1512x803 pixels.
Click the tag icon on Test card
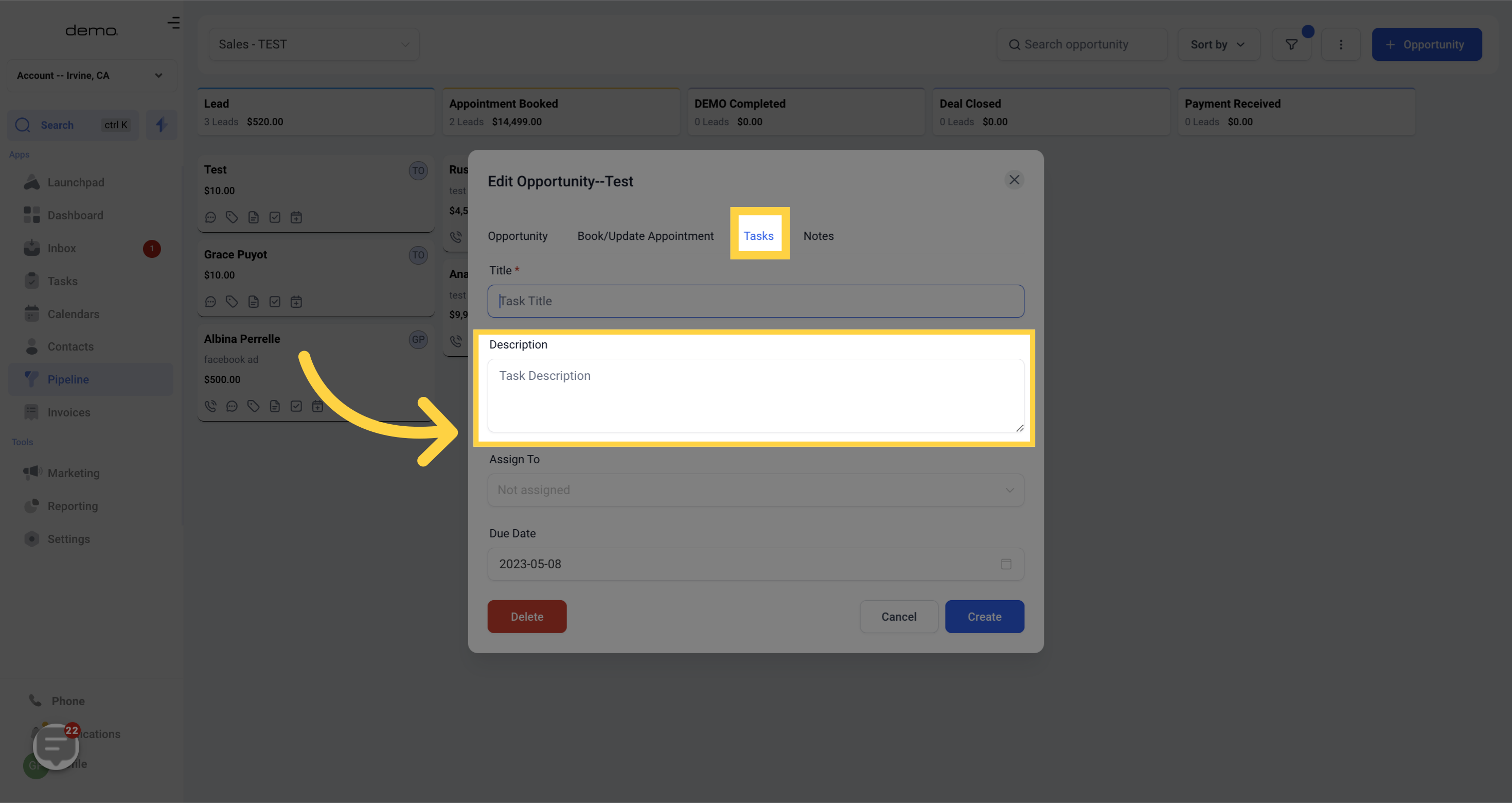[232, 217]
